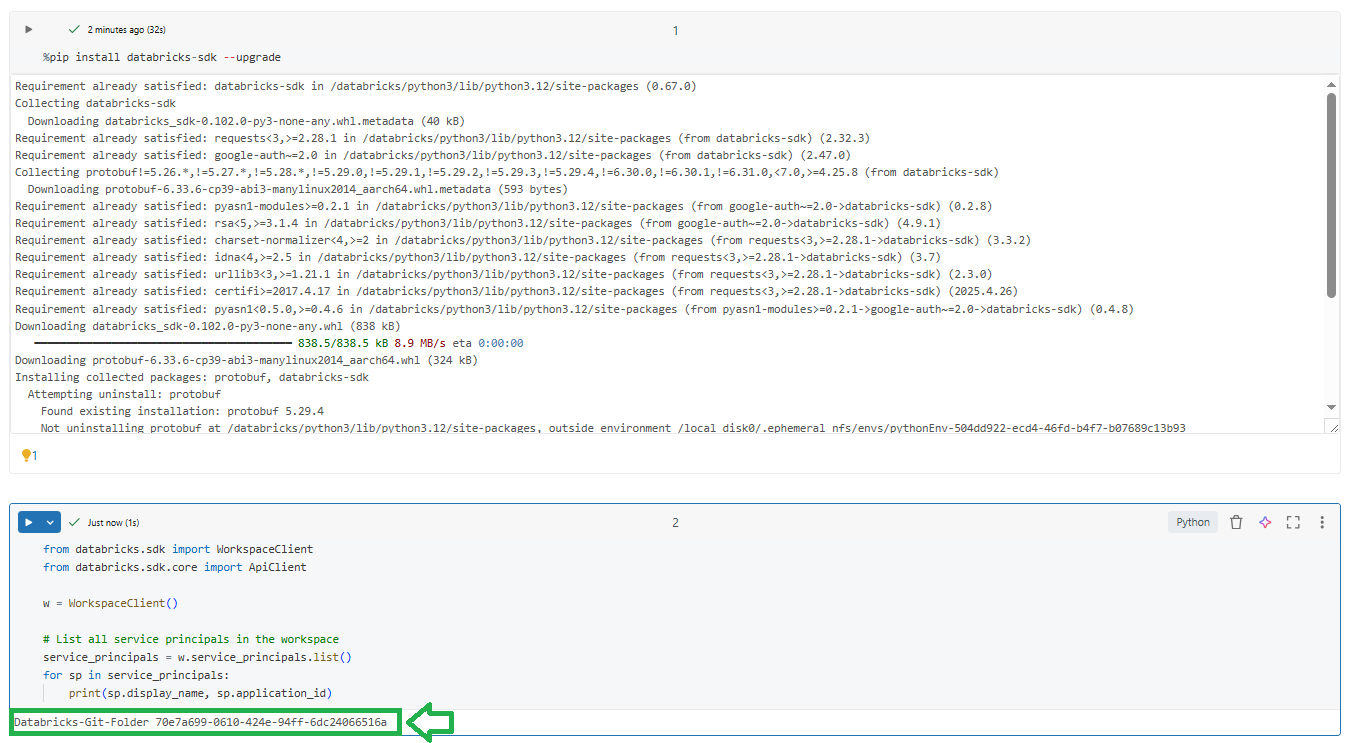The width and height of the screenshot is (1353, 743).
Task: Open the Assistant sparkle icon in cell 2
Action: 1265,522
